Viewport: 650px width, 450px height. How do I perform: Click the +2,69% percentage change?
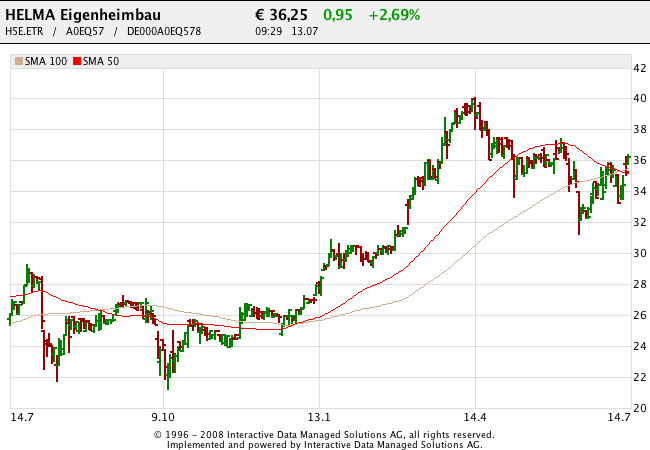point(394,15)
